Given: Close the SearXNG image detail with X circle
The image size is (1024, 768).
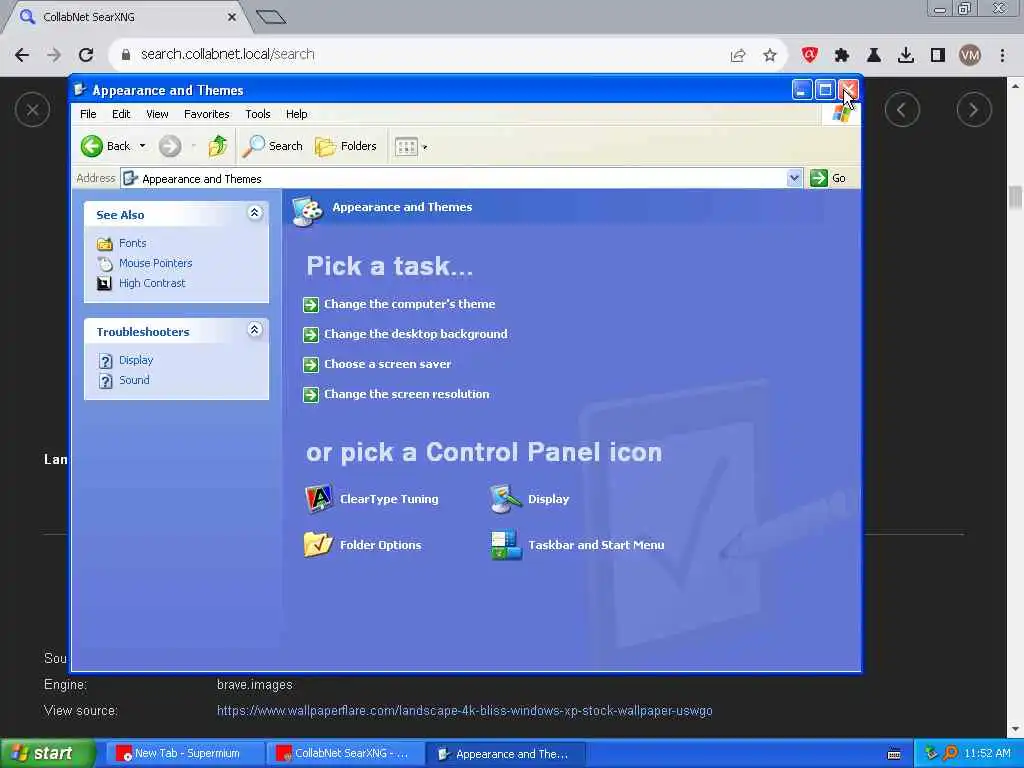Looking at the screenshot, I should pos(32,110).
